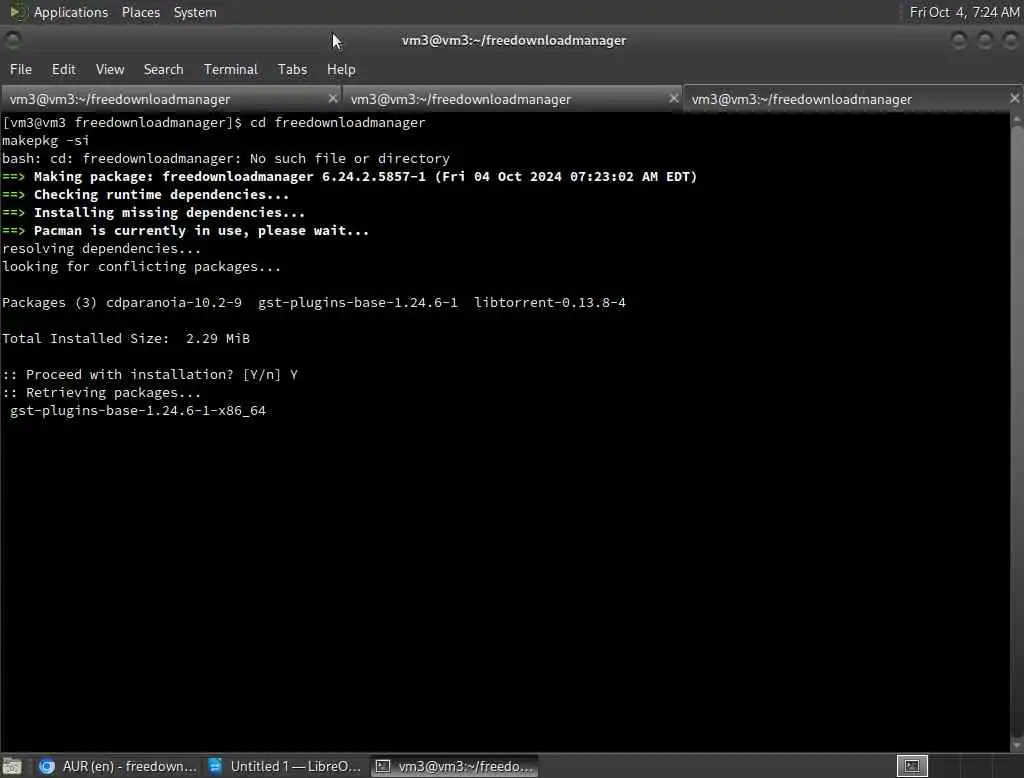Open the Applications menu
1024x778 pixels.
[x=71, y=12]
